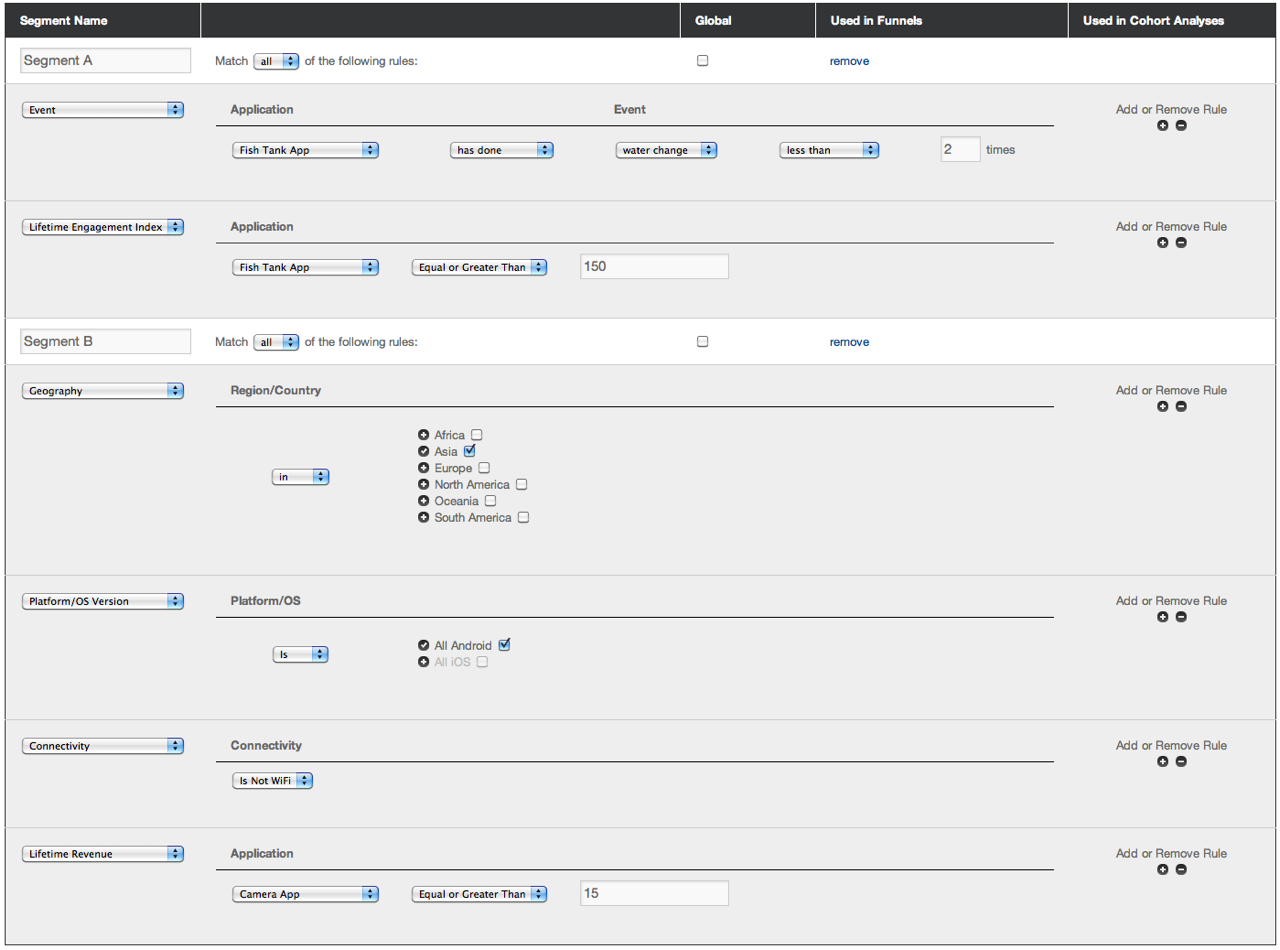Click minus icon to remove Lifetime Engagement Index rule
The image size is (1280, 950).
pyautogui.click(x=1181, y=243)
